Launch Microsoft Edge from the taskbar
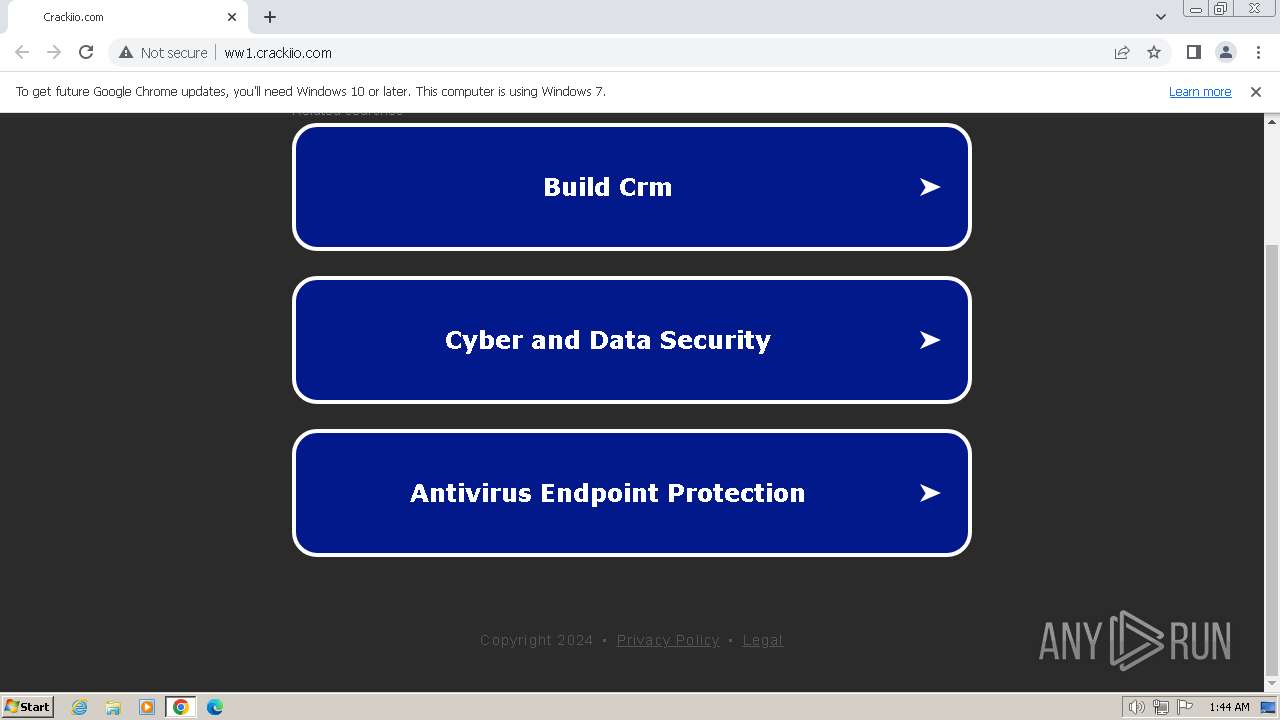 point(215,707)
